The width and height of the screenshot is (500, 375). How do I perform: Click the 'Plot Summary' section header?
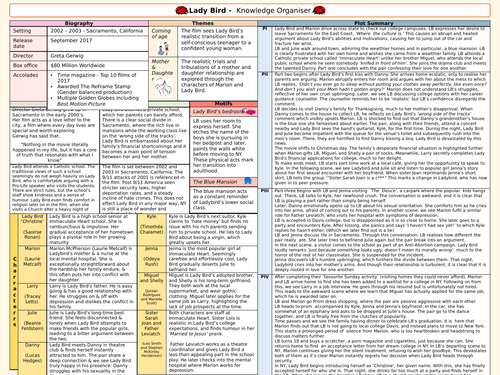(x=374, y=23)
